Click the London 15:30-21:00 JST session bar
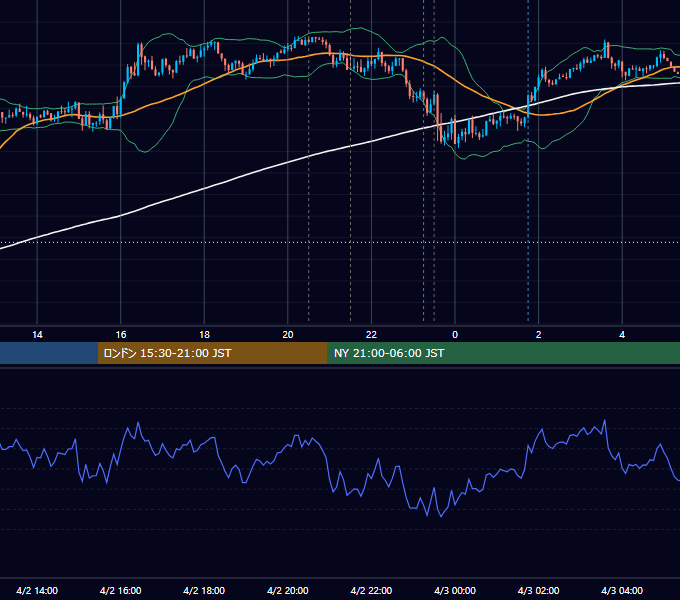 click(212, 353)
